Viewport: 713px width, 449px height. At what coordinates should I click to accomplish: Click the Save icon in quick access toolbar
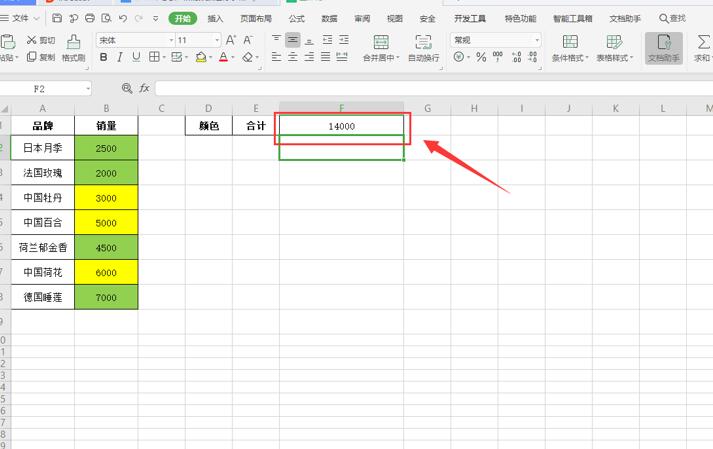tap(57, 18)
